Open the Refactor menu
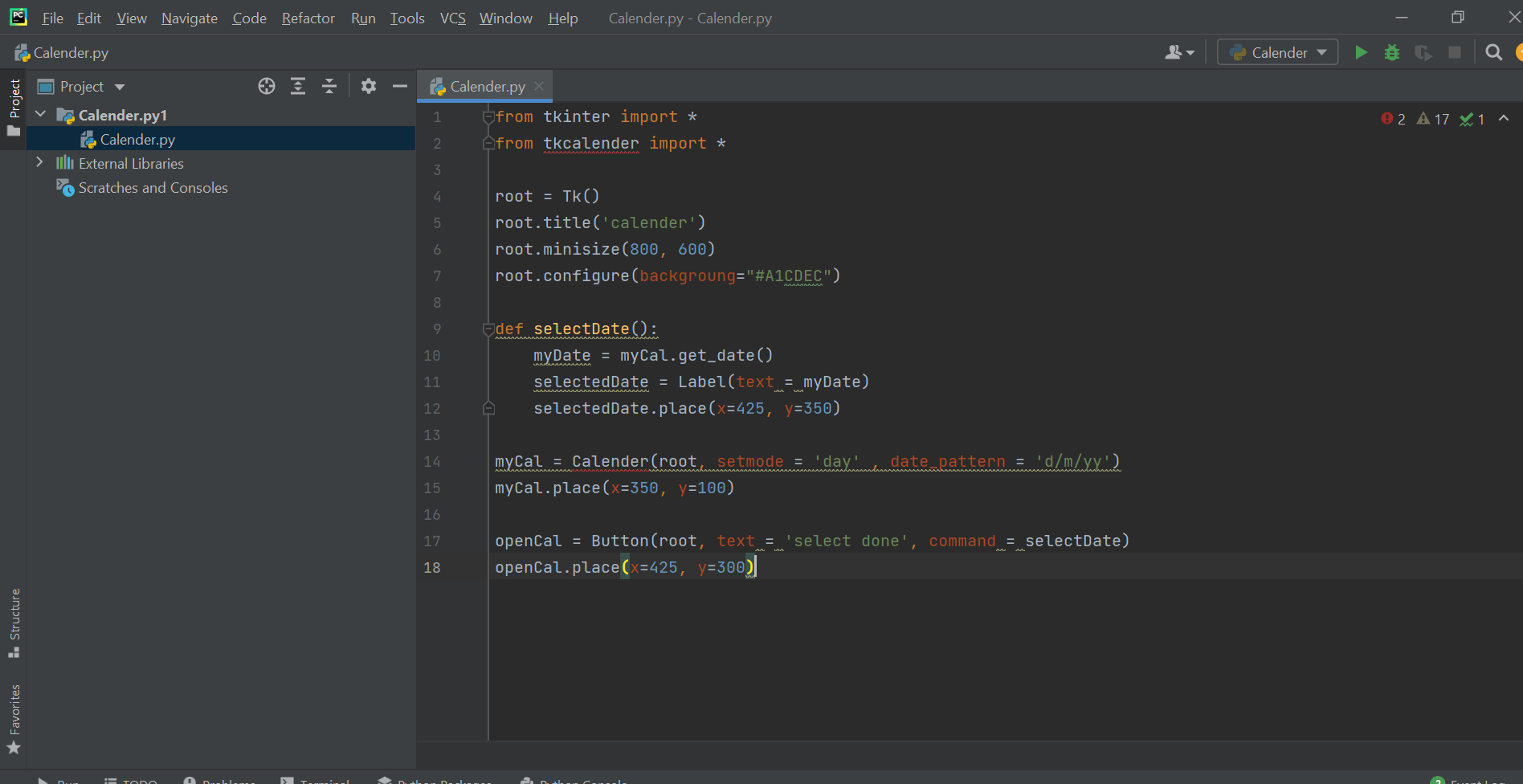1523x784 pixels. 308,18
